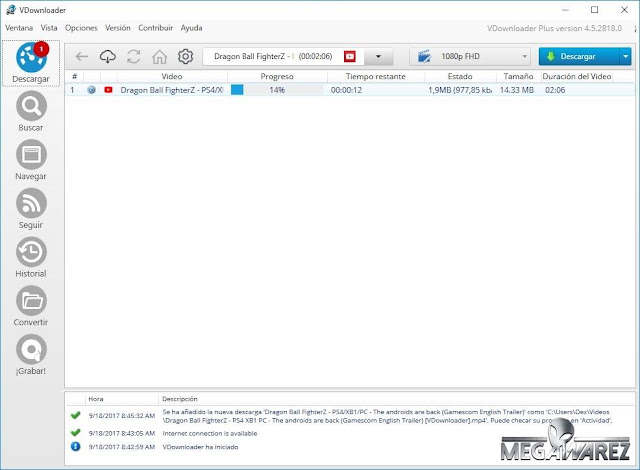Click the cloud download icon
Screen dimensions: 640x470
tap(108, 56)
